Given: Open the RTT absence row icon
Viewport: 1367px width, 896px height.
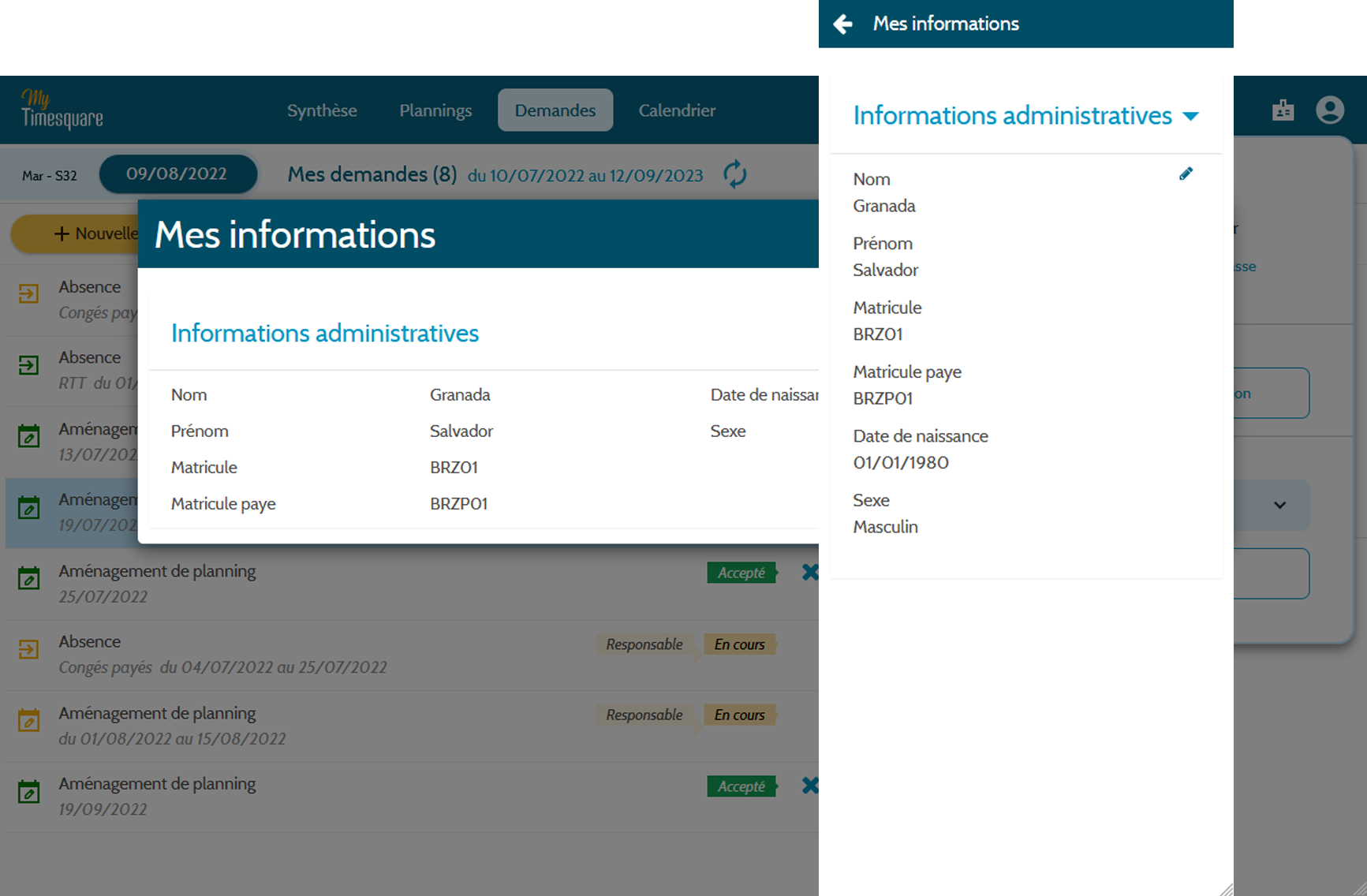Looking at the screenshot, I should tap(28, 365).
